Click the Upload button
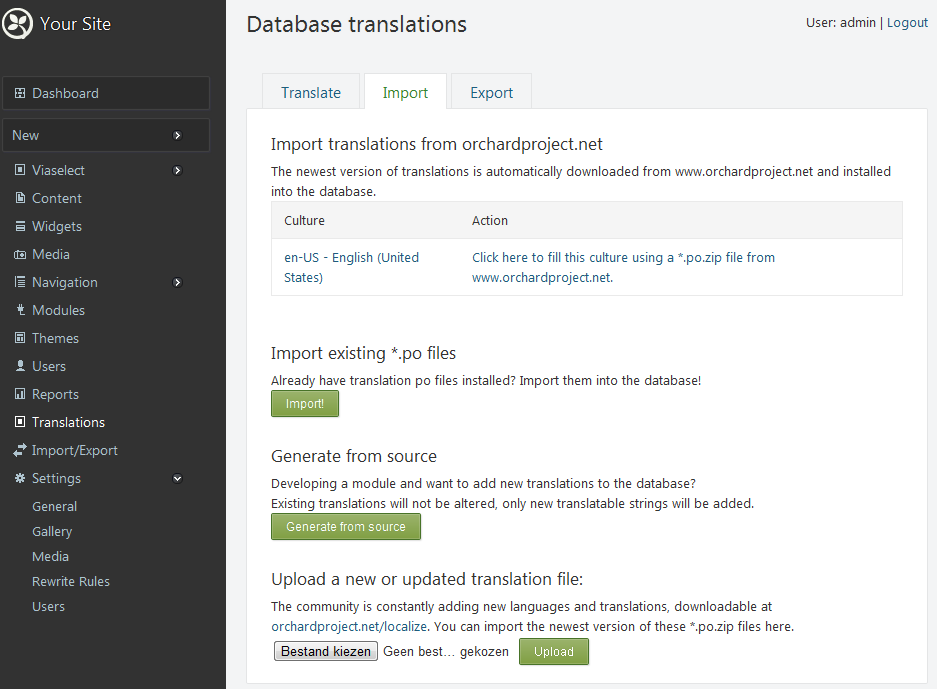 [553, 652]
